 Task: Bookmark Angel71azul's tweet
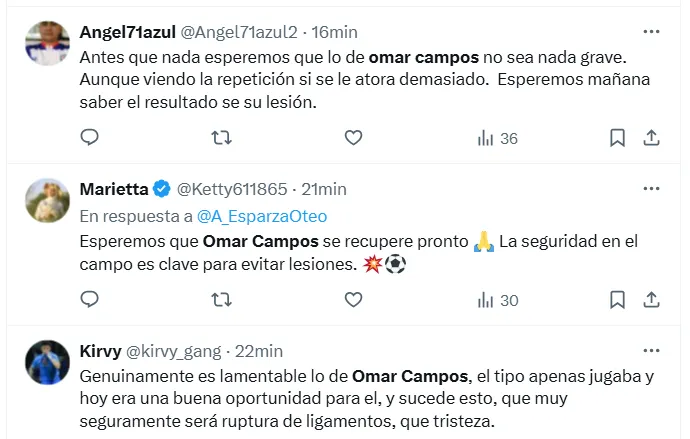(618, 137)
